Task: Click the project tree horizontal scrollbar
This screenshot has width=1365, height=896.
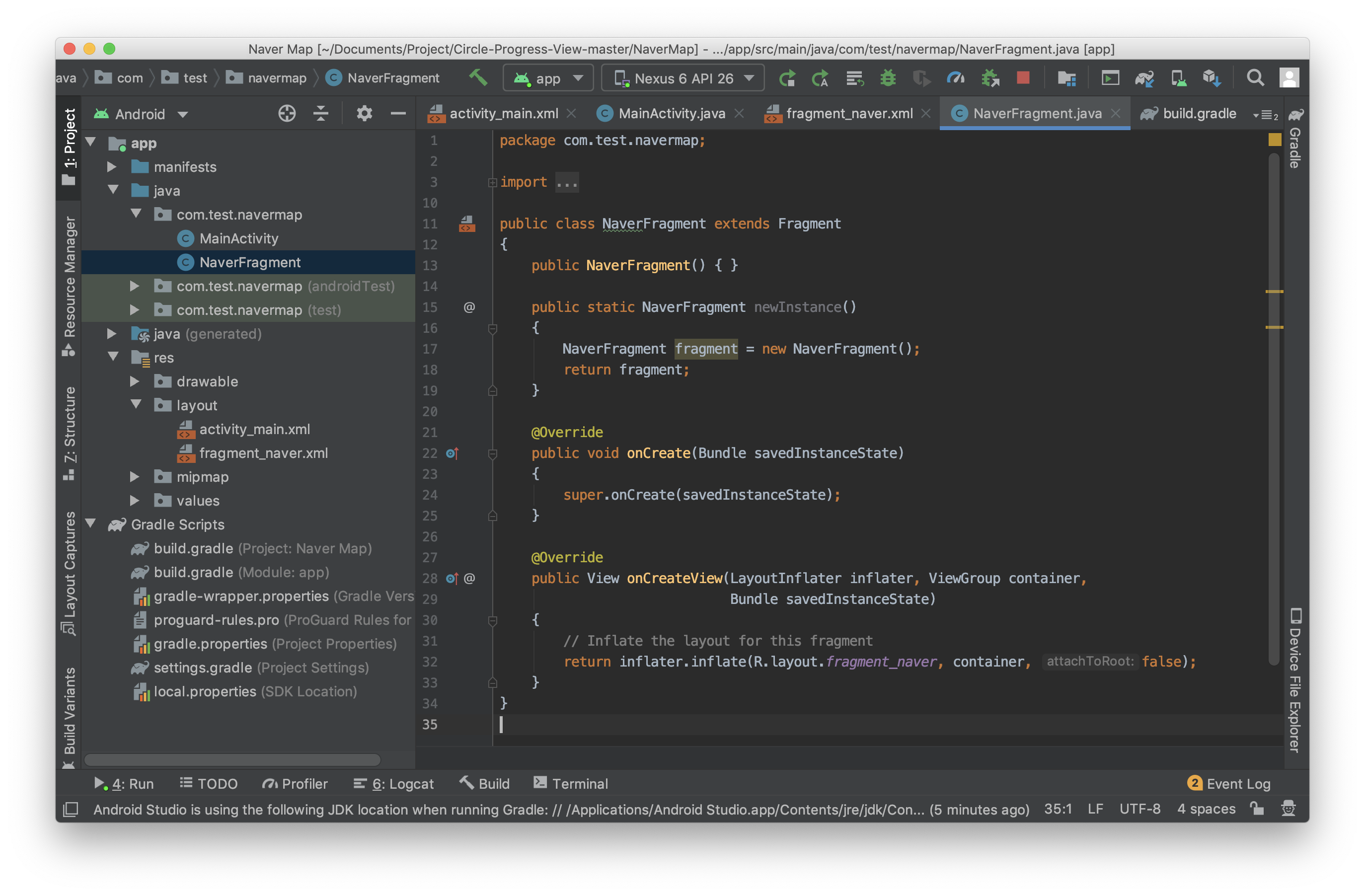Action: coord(232,759)
